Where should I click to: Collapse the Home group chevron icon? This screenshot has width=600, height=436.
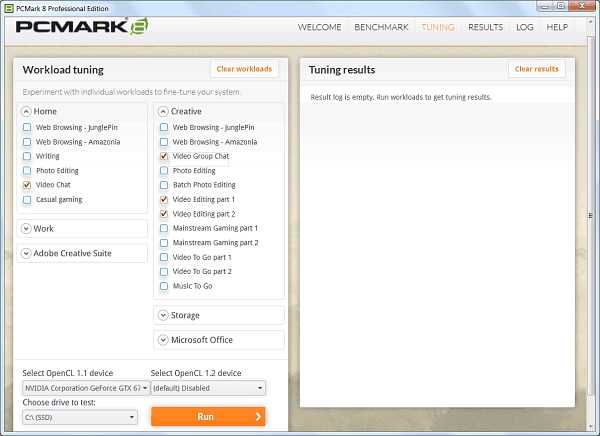[26, 111]
